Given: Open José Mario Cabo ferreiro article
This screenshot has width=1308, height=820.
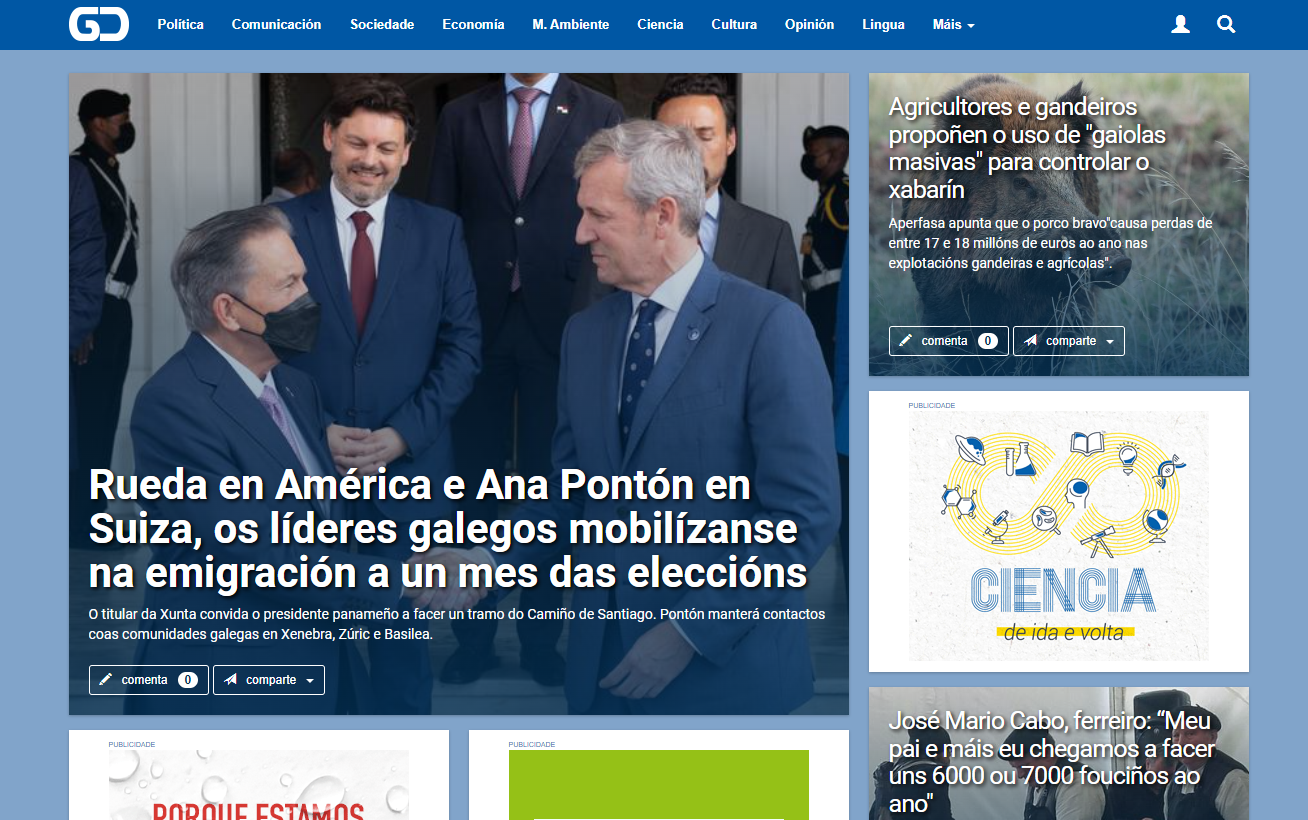Looking at the screenshot, I should pos(1052,762).
